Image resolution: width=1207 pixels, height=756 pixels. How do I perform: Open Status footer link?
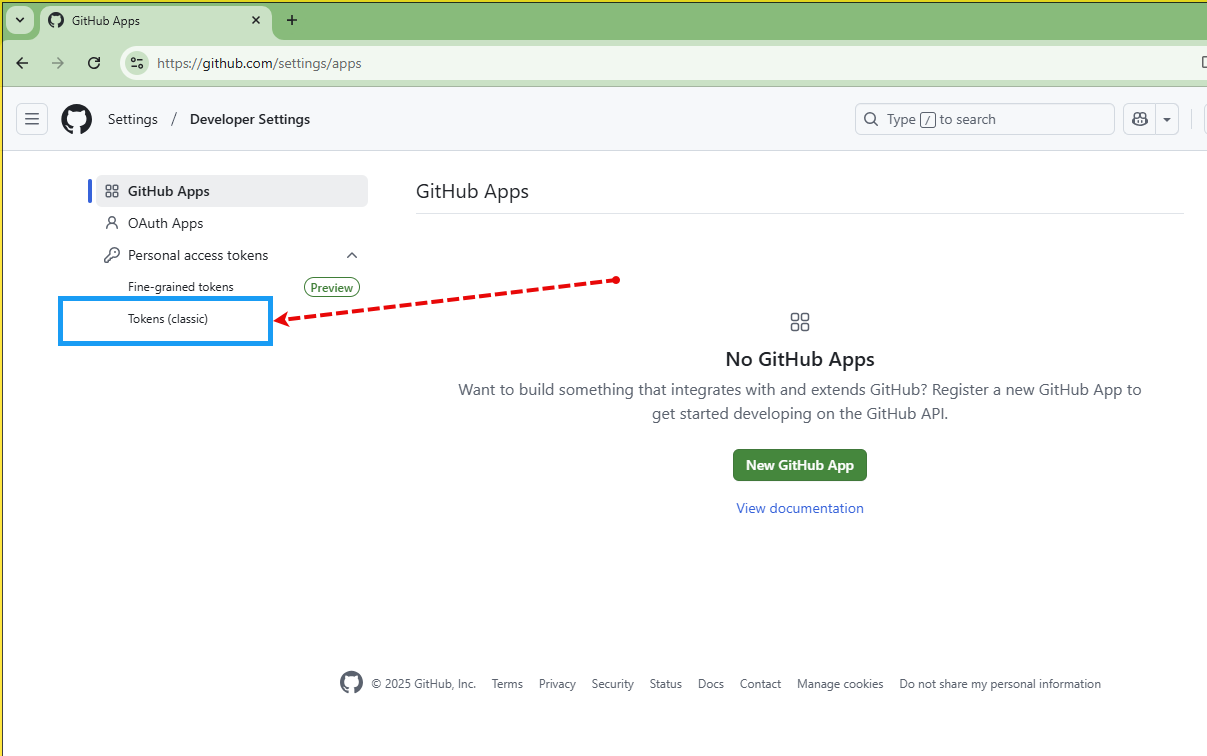665,684
